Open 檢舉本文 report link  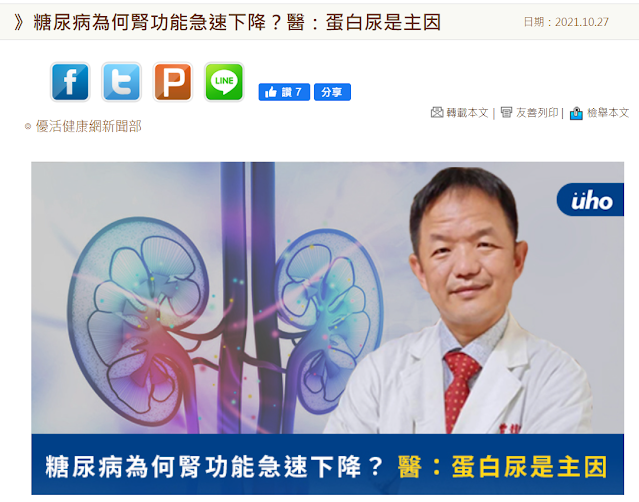point(608,113)
